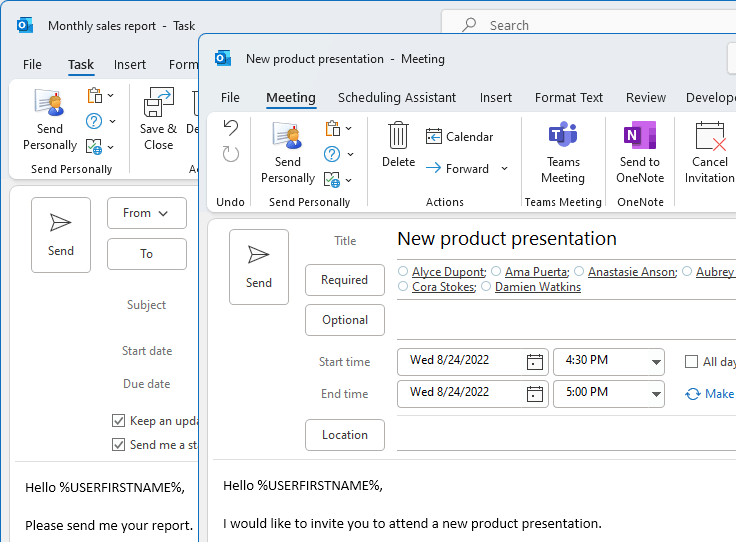Viewport: 736px width, 542px height.
Task: Open the File tab in the Task window
Action: tap(32, 65)
